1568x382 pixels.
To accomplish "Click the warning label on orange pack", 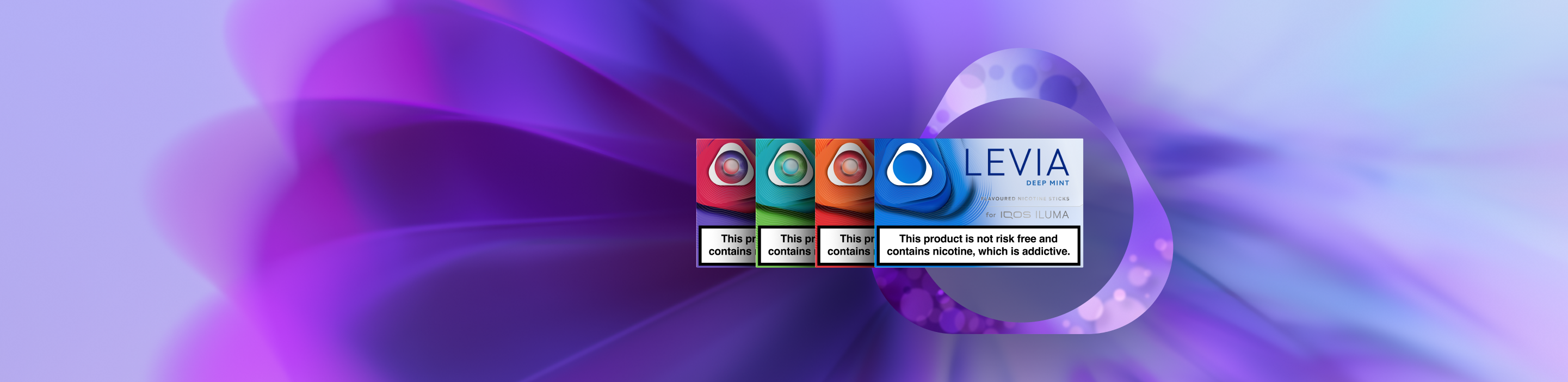I will click(847, 245).
